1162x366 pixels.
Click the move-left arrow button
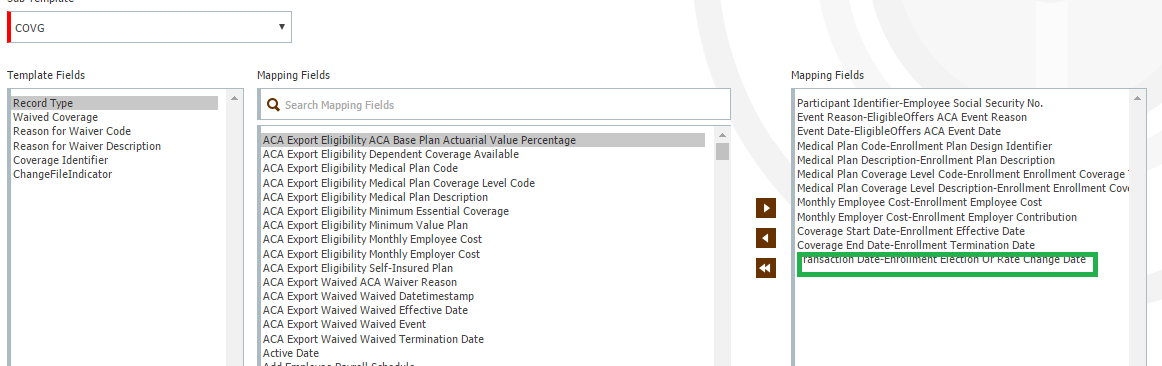pos(766,238)
